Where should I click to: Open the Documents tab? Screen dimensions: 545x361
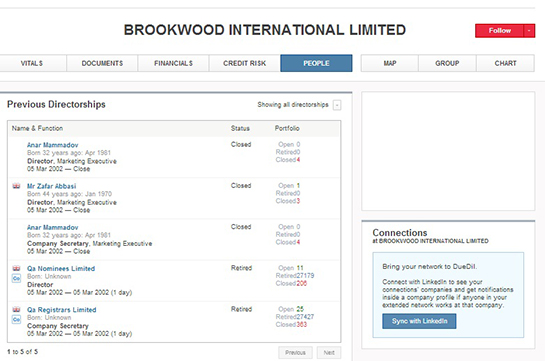pos(102,63)
